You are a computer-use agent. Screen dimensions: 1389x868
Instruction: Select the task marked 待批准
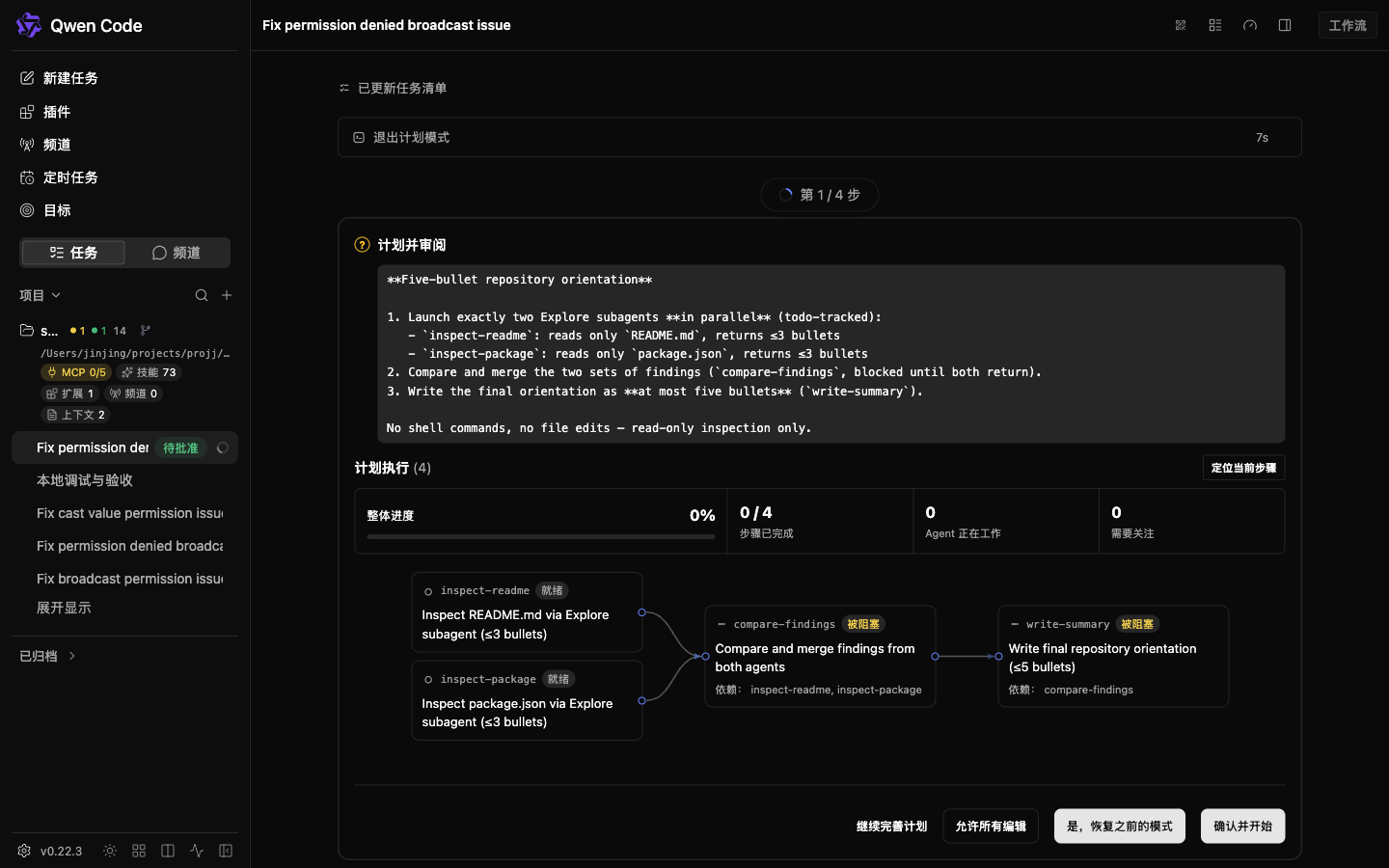pyautogui.click(x=124, y=448)
